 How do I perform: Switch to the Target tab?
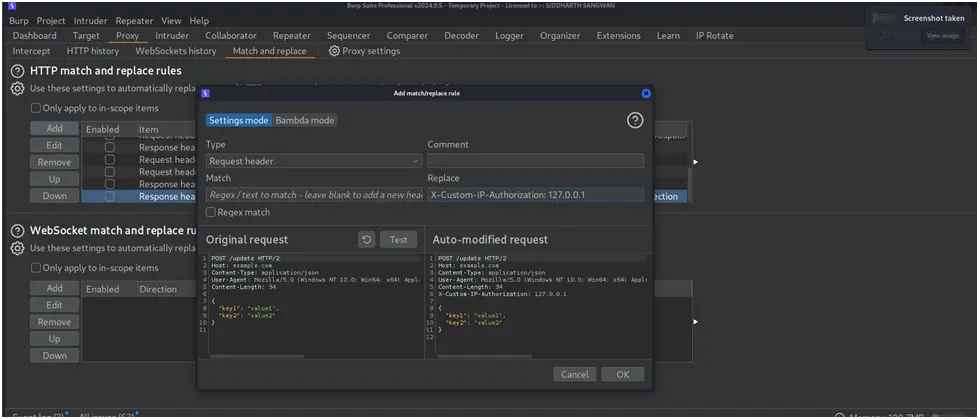(x=86, y=36)
